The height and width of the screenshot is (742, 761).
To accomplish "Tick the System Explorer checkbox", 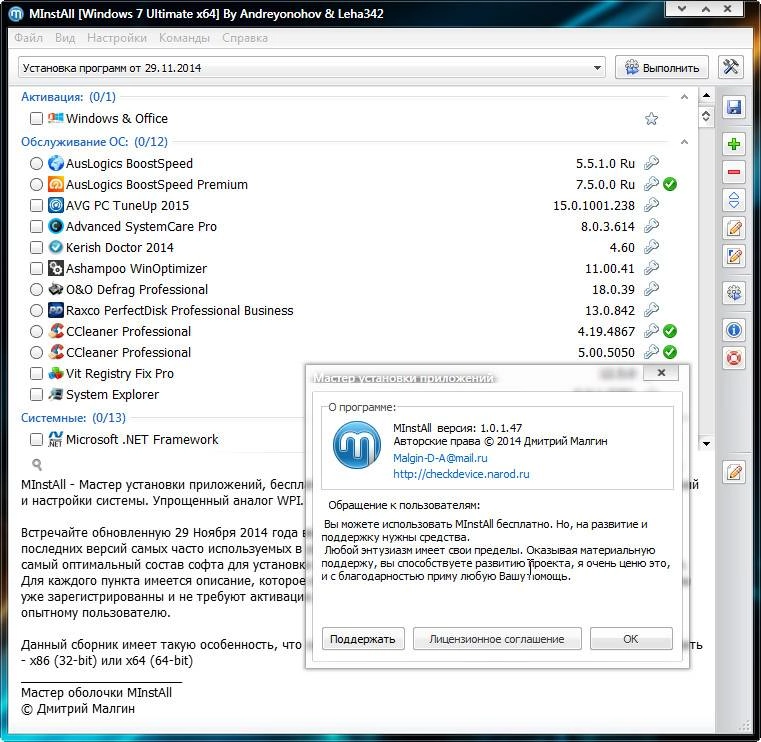I will tap(36, 394).
